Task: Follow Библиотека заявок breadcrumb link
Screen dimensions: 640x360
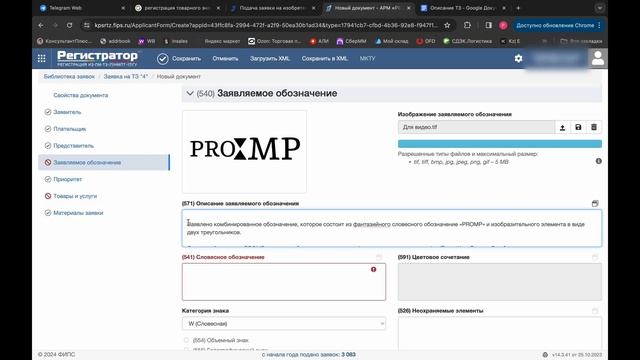Action: pyautogui.click(x=69, y=76)
